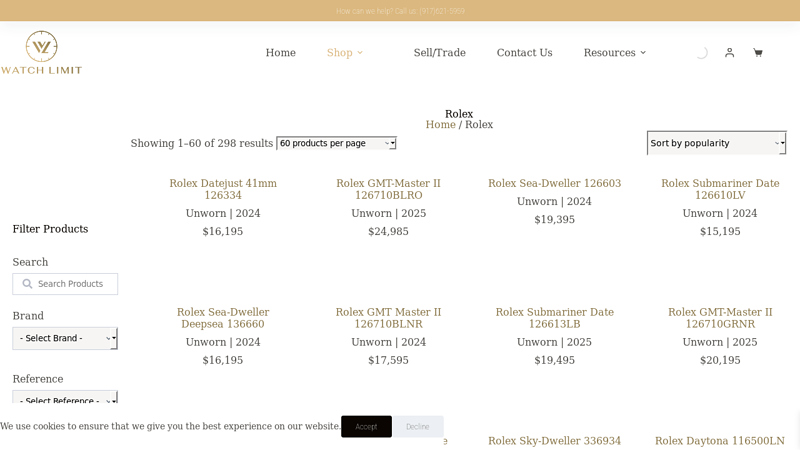Expand the Shop menu chevron
The width and height of the screenshot is (800, 450).
[x=360, y=53]
